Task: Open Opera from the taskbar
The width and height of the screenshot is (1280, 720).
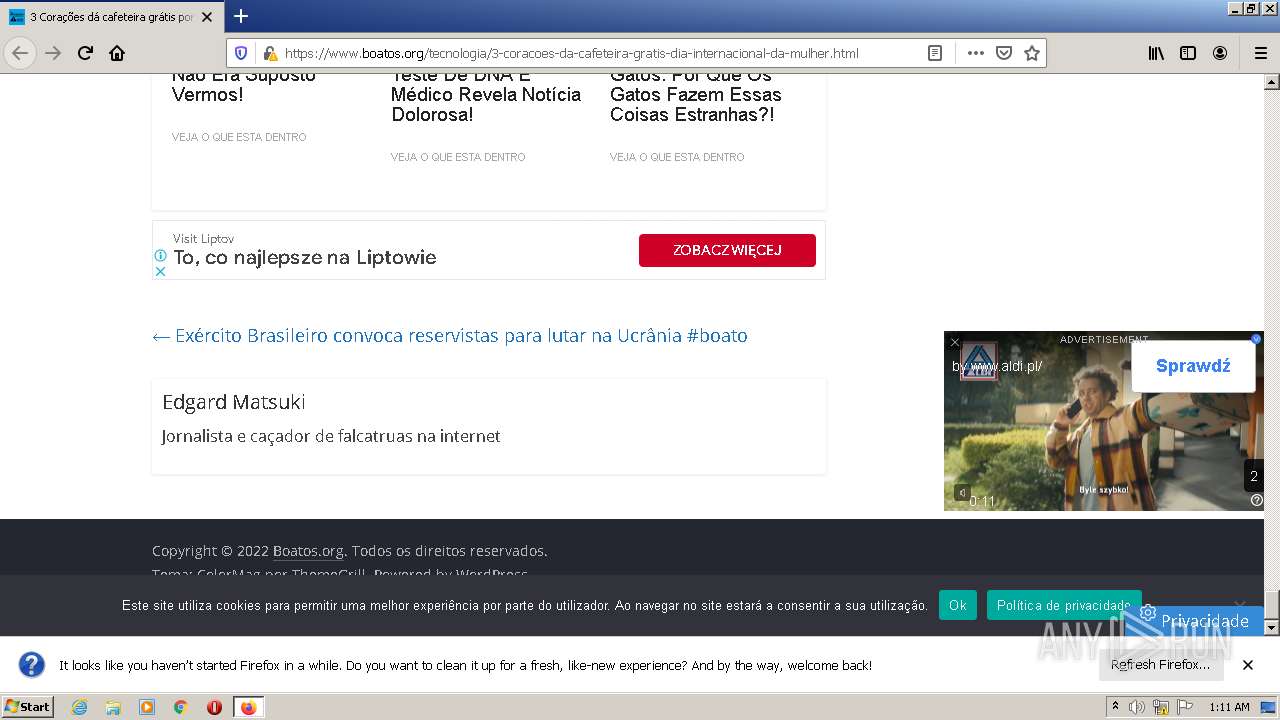Action: [x=214, y=707]
